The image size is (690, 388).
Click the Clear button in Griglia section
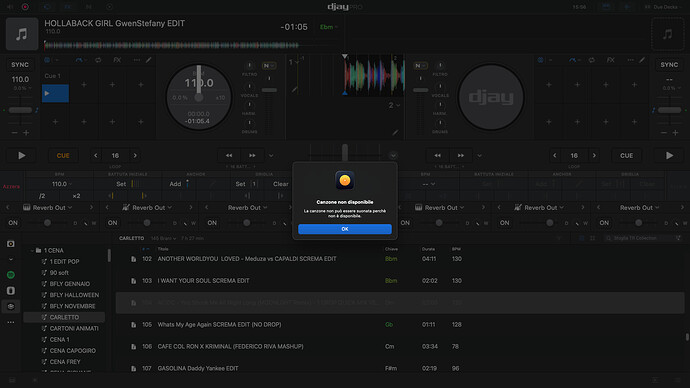[x=280, y=184]
